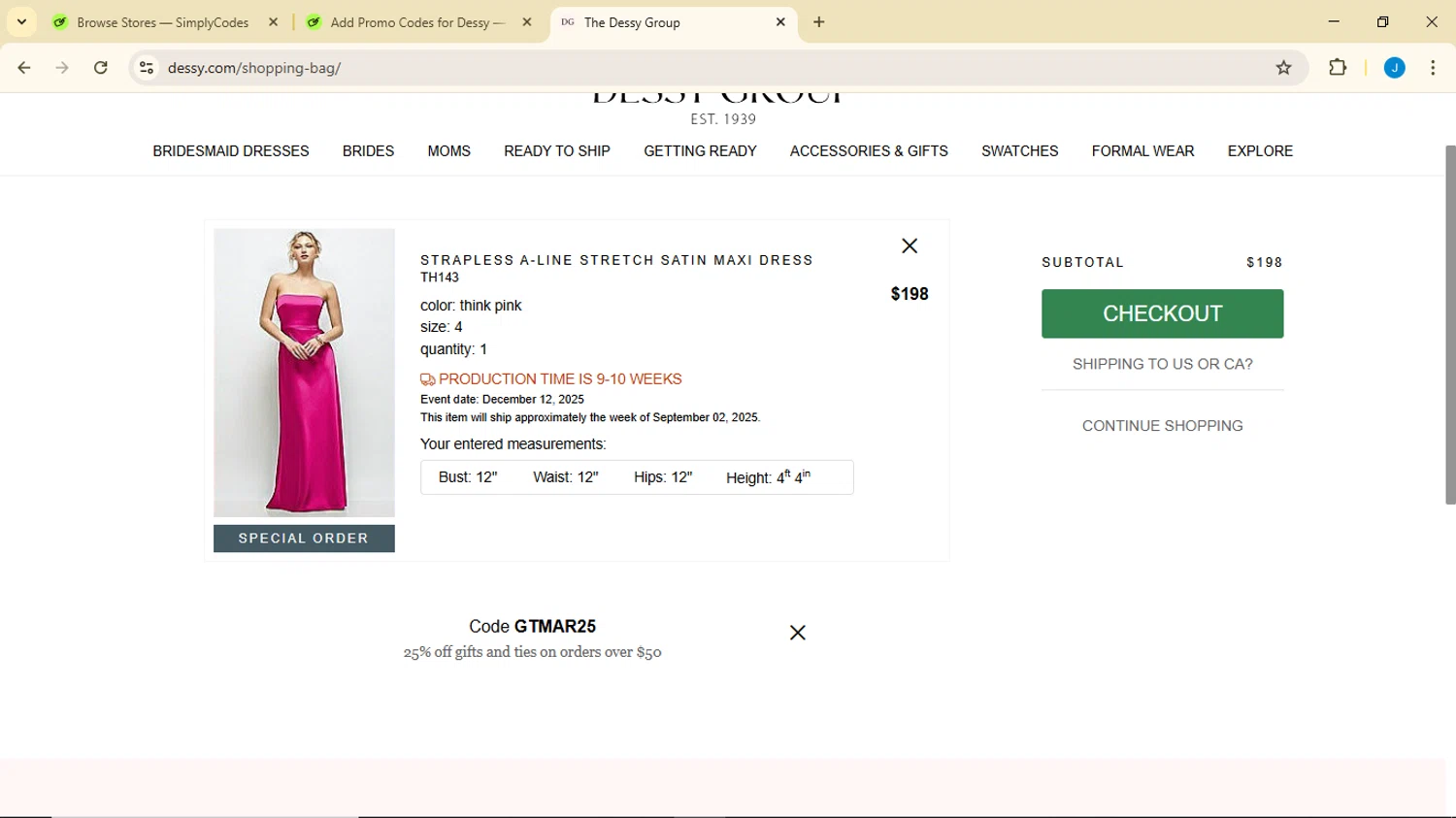Click the color: think pink text
This screenshot has height=818, width=1456.
[x=471, y=306]
